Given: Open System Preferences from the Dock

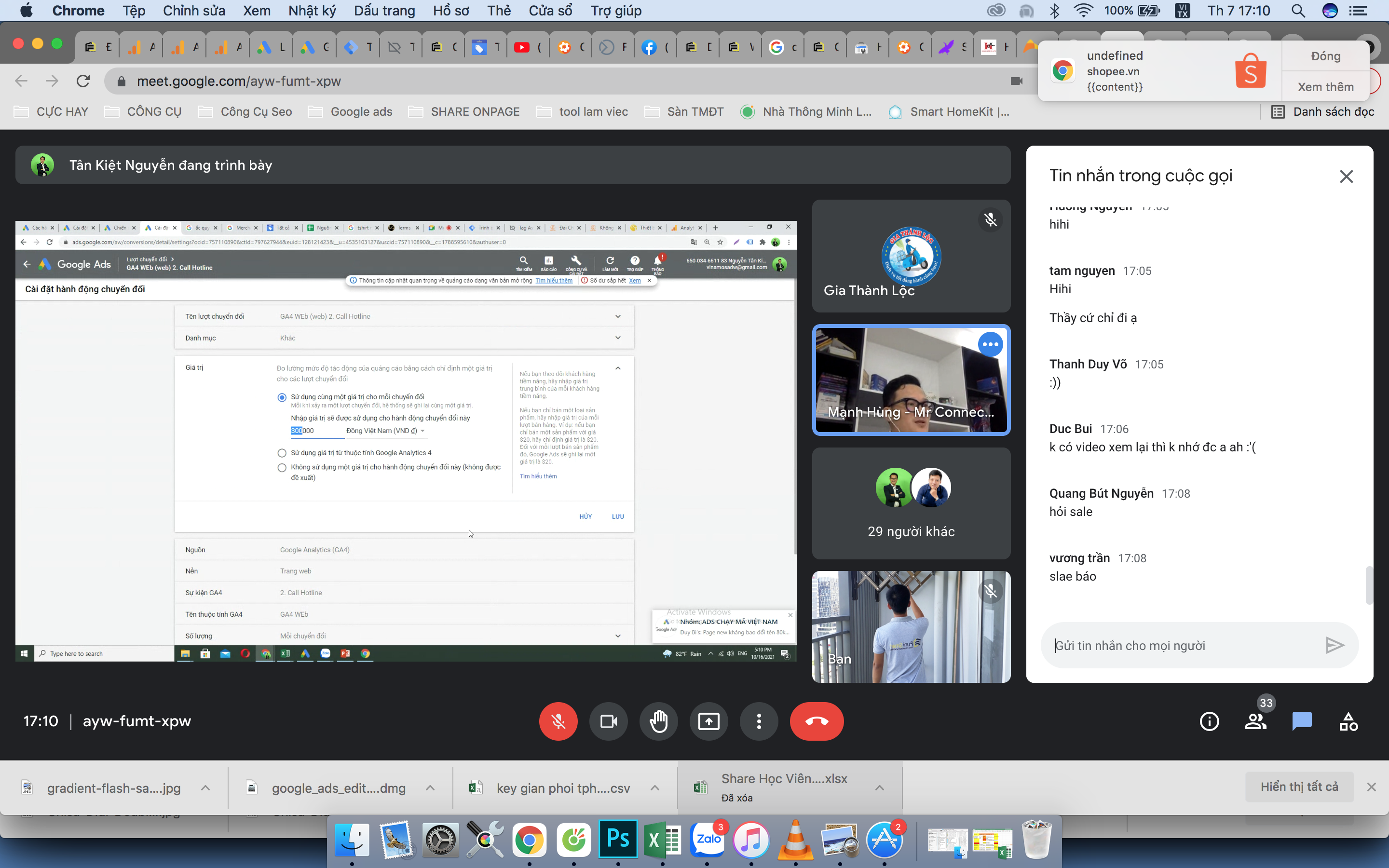Looking at the screenshot, I should tap(440, 841).
